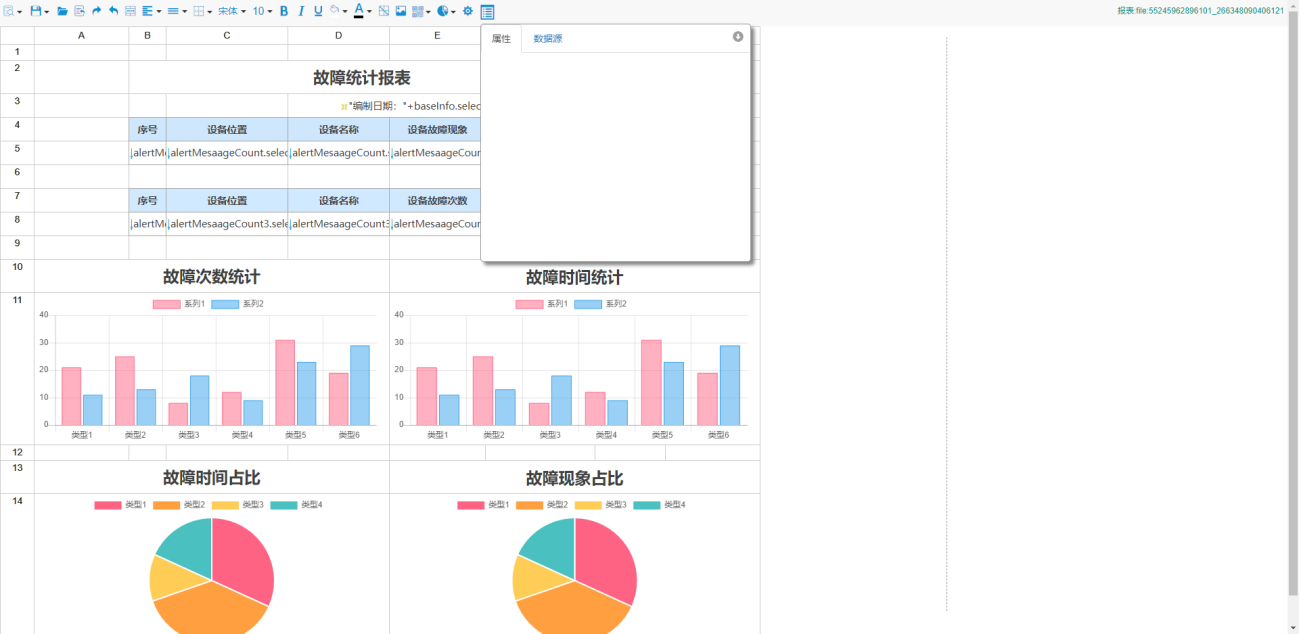Open the 宋体 font family dropdown

click(232, 11)
